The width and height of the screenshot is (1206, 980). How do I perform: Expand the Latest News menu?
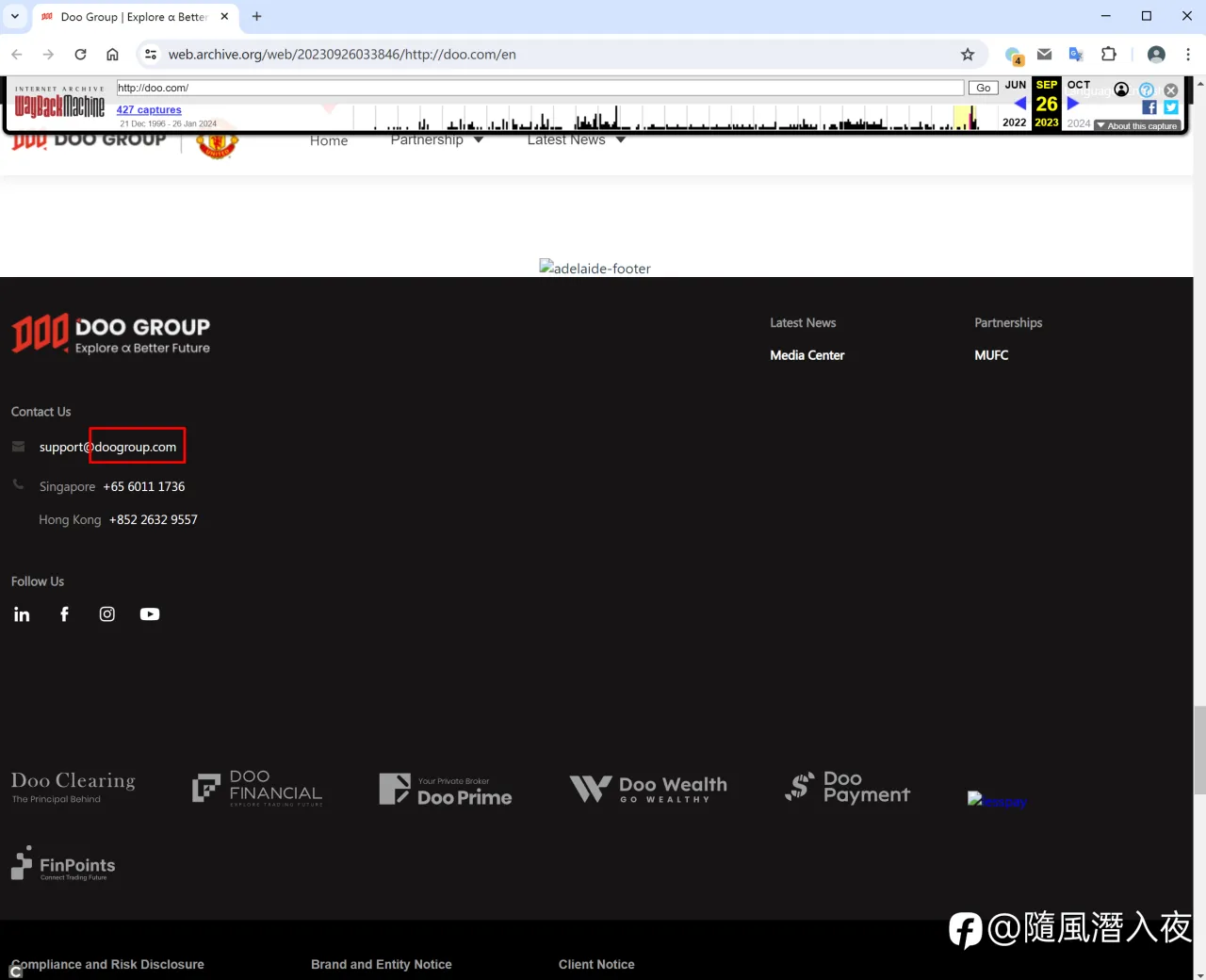click(577, 139)
